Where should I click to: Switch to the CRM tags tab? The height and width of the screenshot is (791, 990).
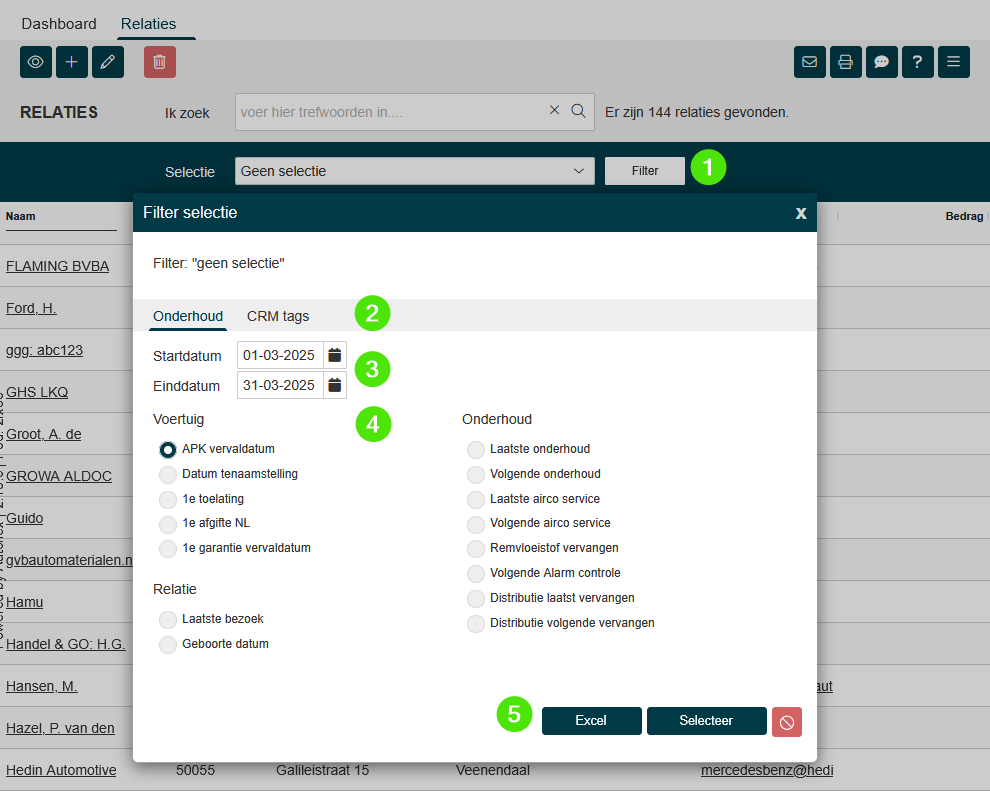(x=278, y=316)
